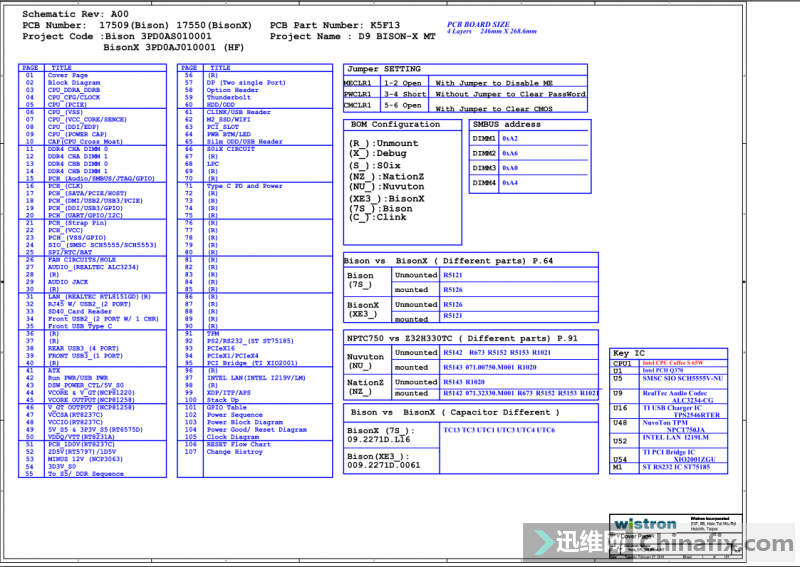Click the "SMBUS address" heading

click(507, 125)
